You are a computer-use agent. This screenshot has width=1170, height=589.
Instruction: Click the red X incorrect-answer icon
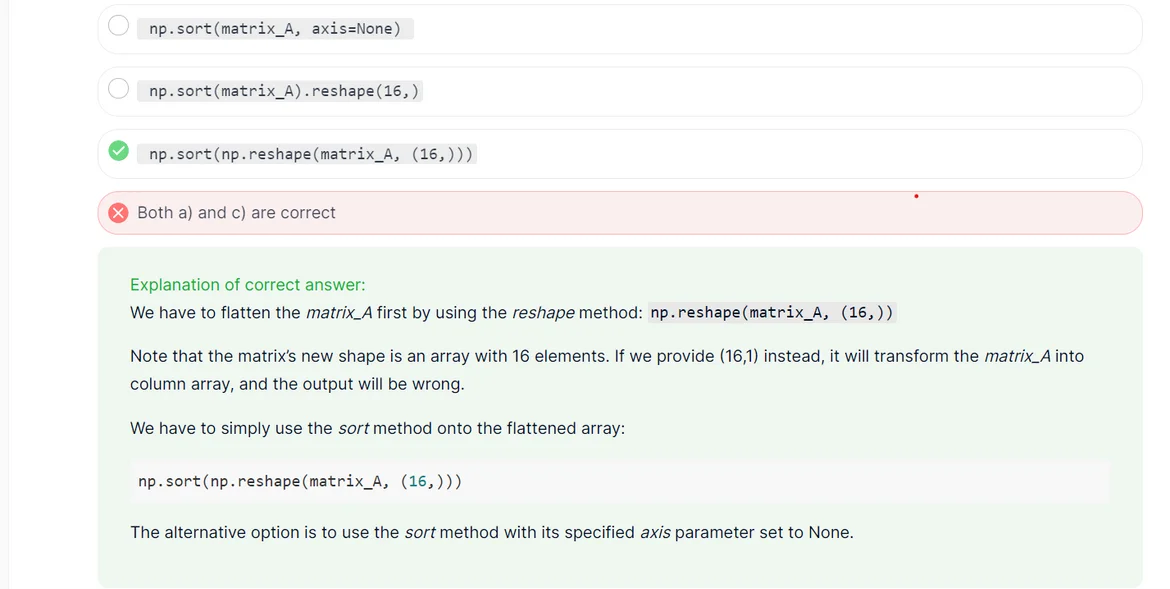click(x=118, y=213)
